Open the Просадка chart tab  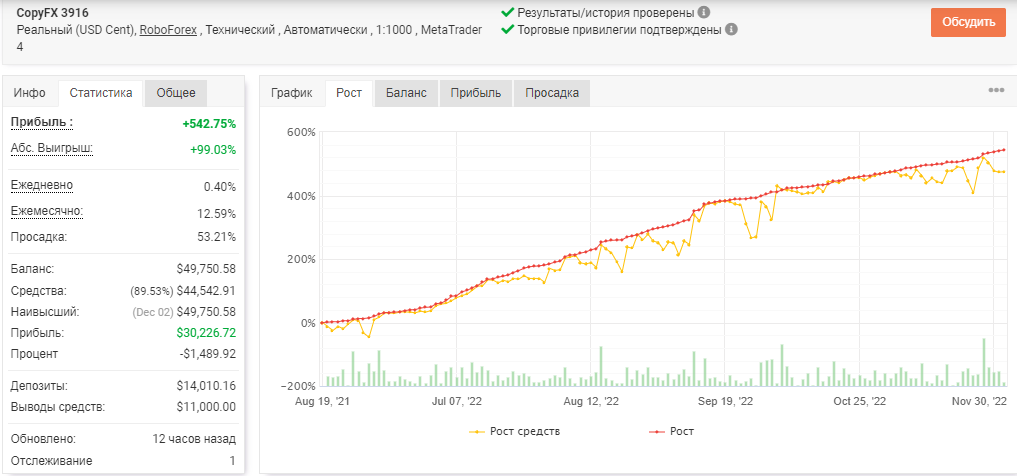tap(552, 93)
